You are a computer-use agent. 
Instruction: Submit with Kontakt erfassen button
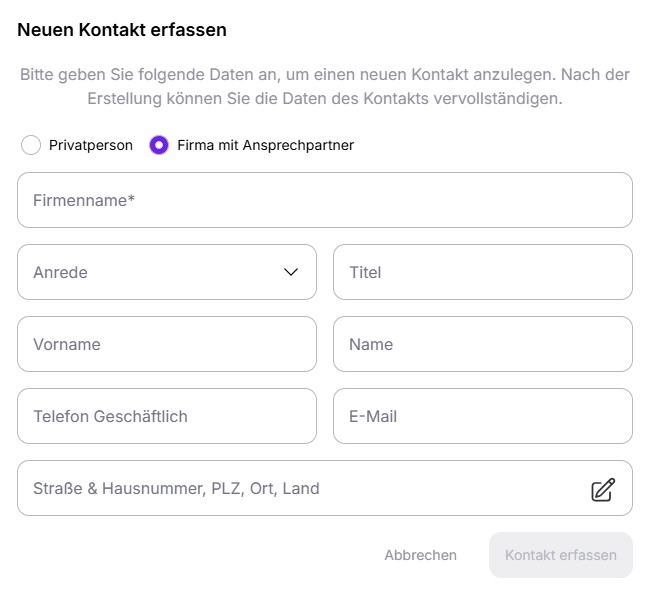coord(561,555)
